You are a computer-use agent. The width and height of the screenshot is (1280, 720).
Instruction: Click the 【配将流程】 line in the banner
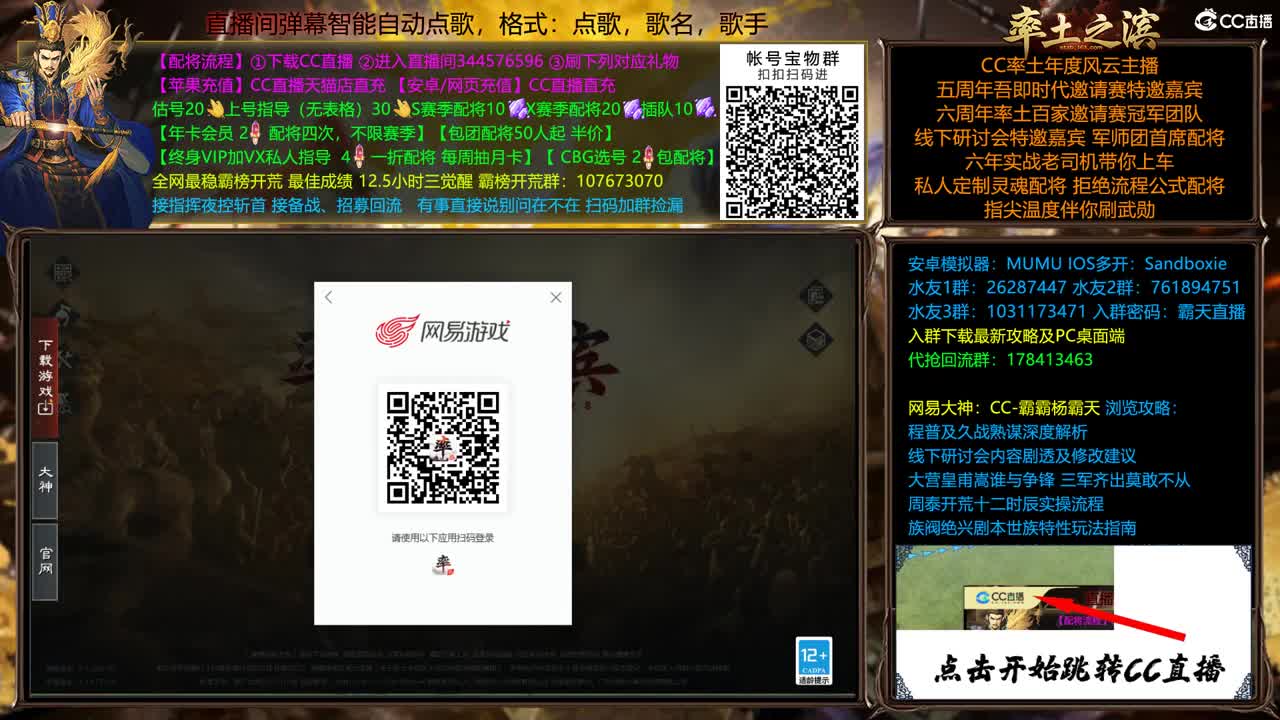(x=417, y=62)
